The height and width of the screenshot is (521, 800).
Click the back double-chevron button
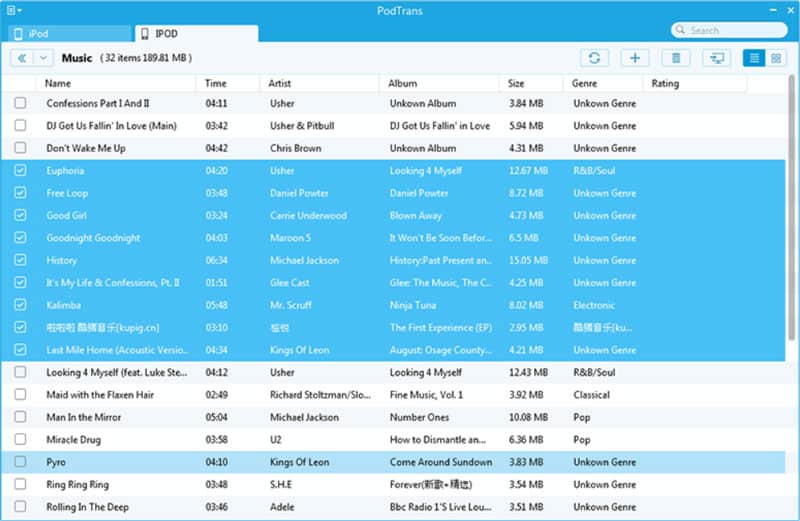(x=22, y=59)
